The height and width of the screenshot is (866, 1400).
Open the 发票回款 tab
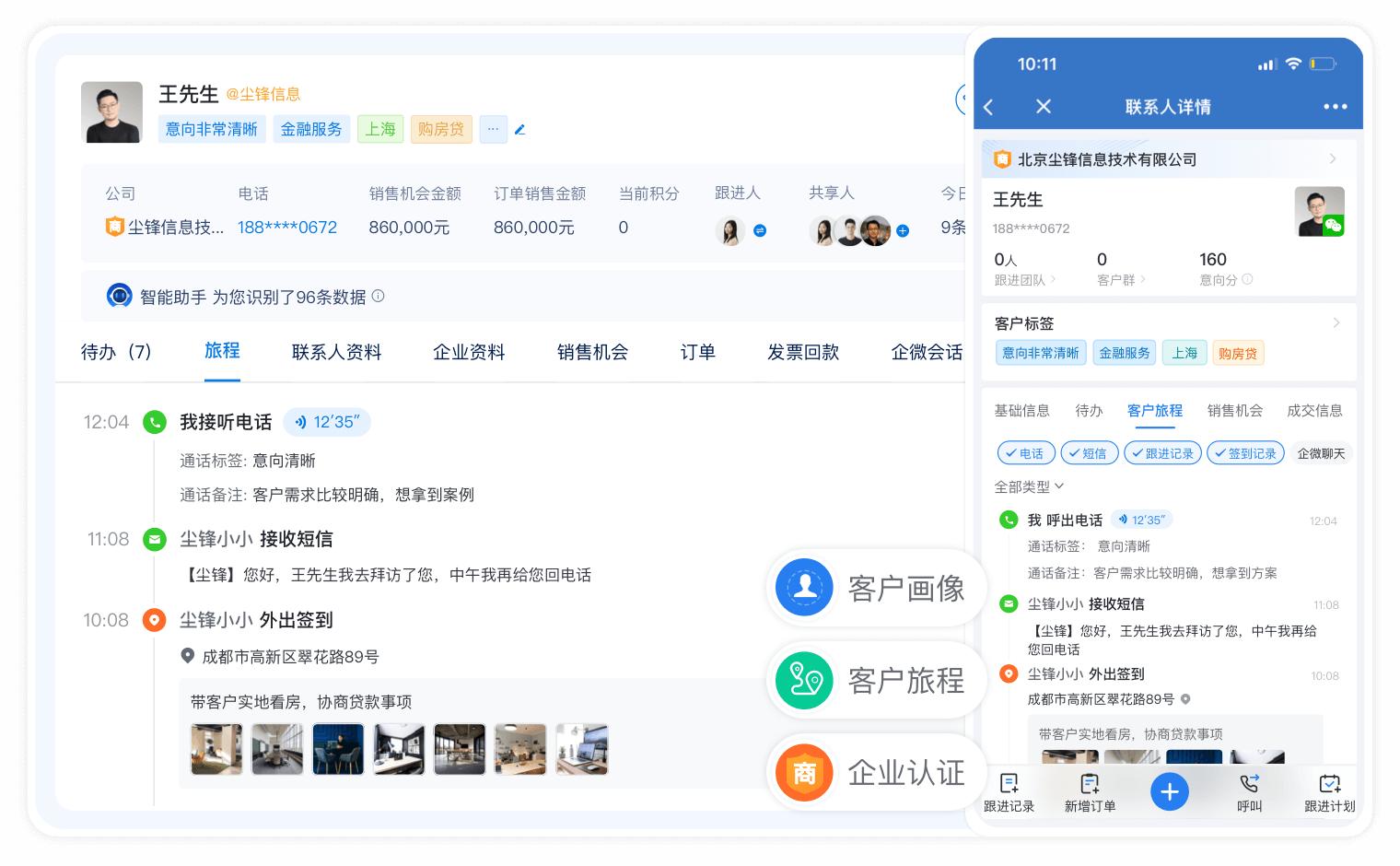803,352
